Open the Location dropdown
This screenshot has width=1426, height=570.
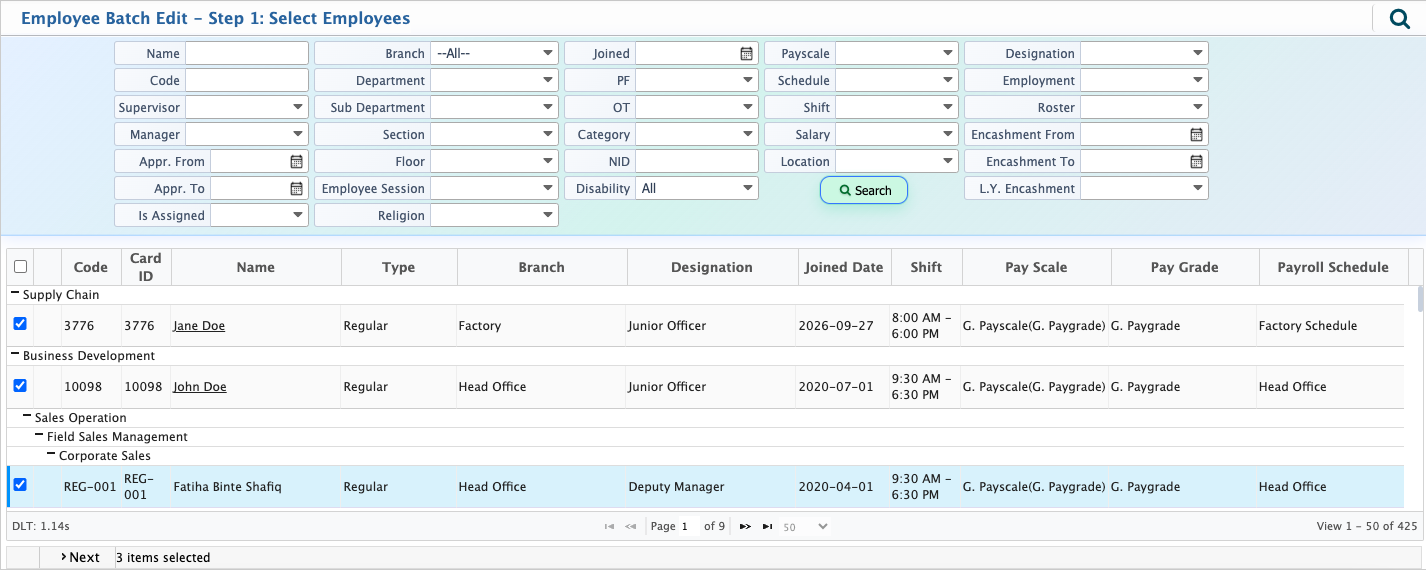click(x=897, y=161)
